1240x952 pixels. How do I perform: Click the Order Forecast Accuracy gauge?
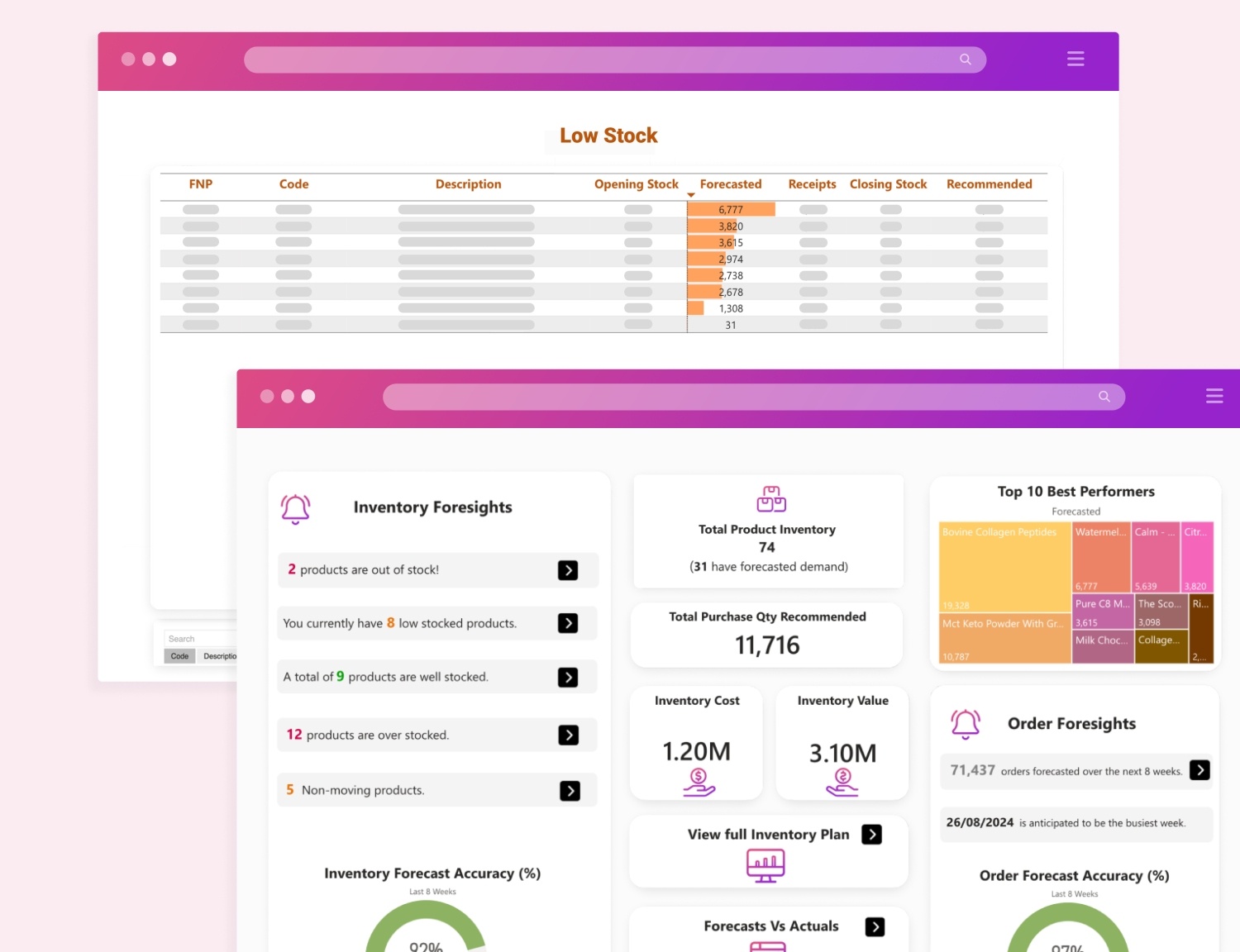[x=1068, y=928]
